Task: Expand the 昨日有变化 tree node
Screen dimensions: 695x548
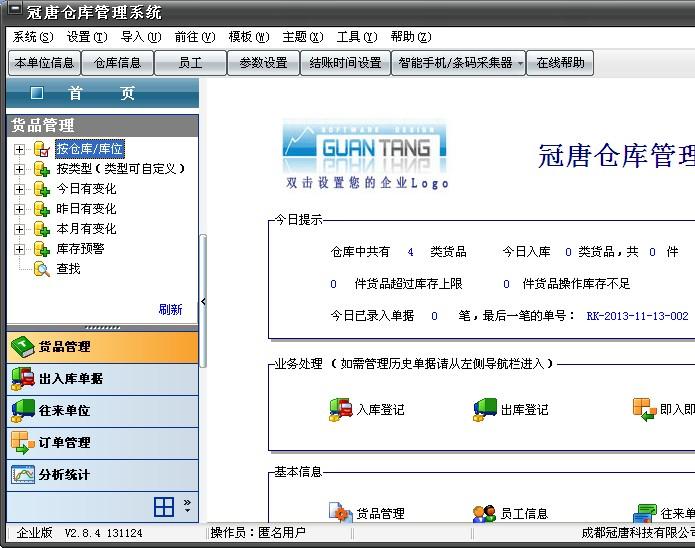Action: (x=19, y=209)
